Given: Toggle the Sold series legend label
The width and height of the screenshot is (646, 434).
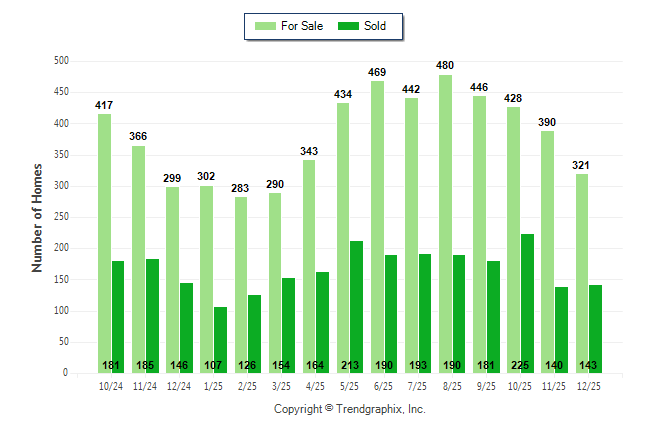Looking at the screenshot, I should pyautogui.click(x=378, y=26).
